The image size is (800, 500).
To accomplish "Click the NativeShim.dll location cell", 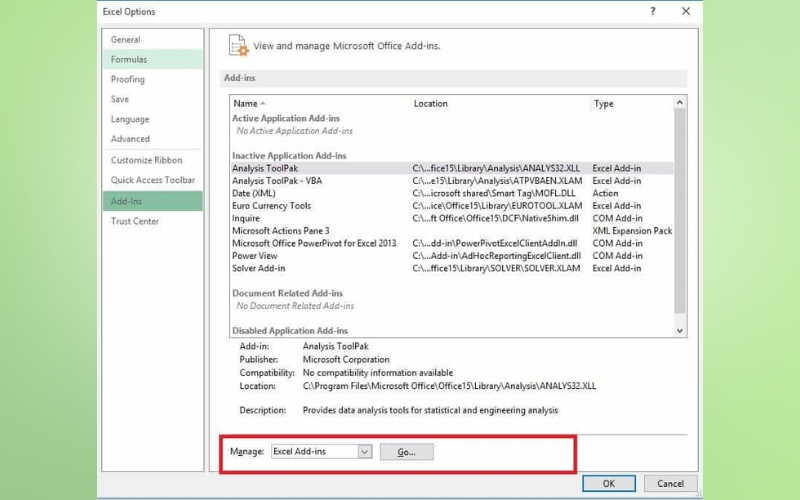I will [495, 218].
